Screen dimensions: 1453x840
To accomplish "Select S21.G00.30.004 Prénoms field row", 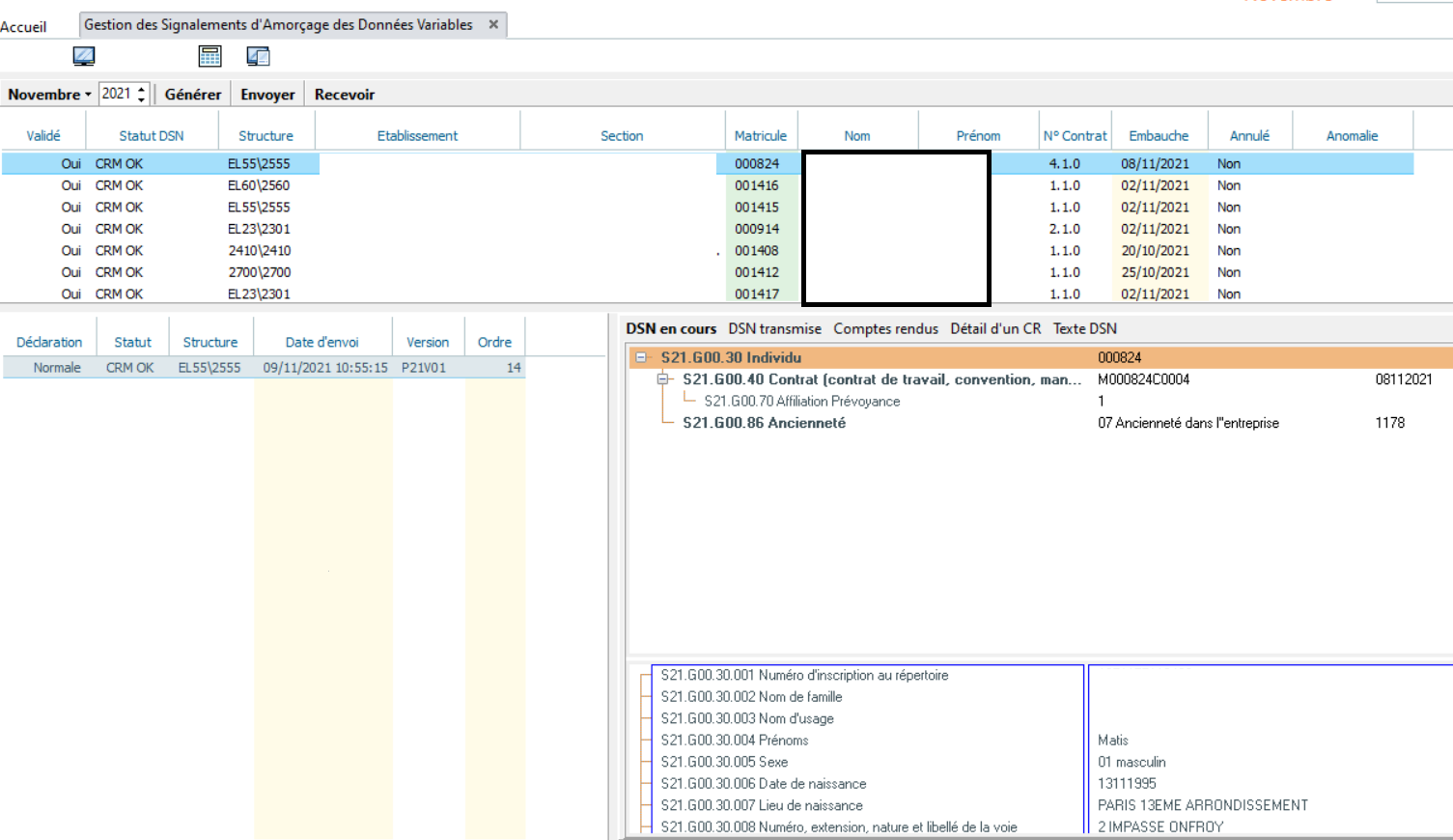I will [x=735, y=740].
